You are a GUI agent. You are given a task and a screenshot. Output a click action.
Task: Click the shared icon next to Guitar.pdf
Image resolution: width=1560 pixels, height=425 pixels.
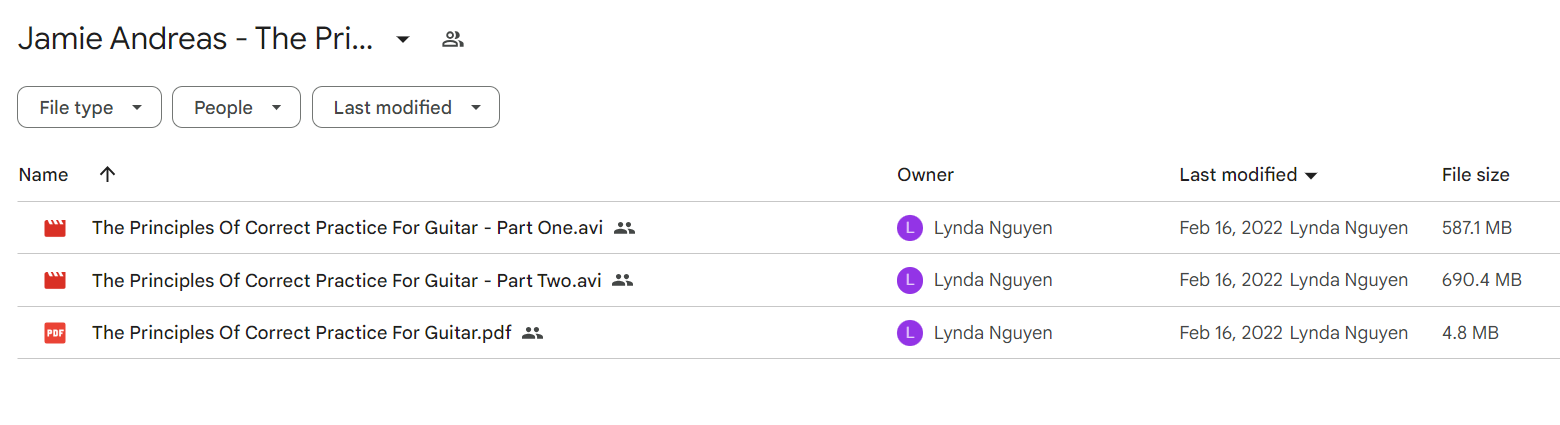(533, 333)
